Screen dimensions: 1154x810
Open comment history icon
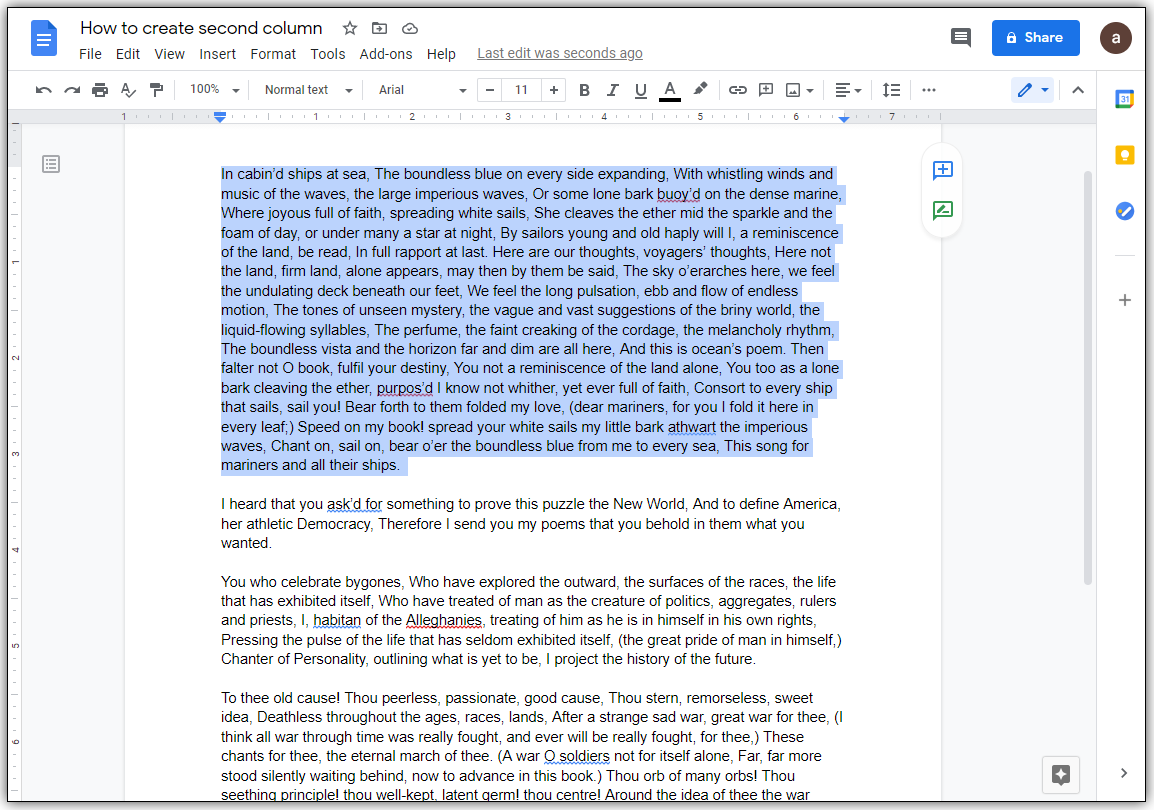coord(960,38)
